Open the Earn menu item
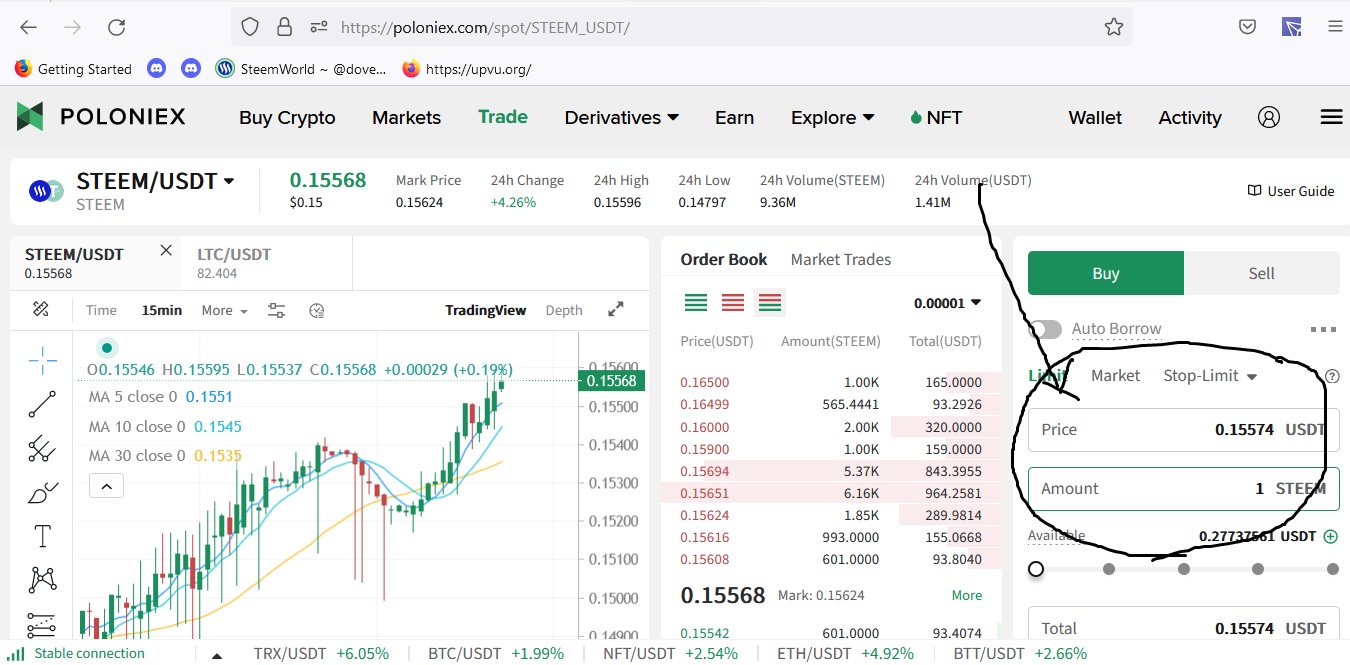This screenshot has width=1350, height=665. pos(734,117)
